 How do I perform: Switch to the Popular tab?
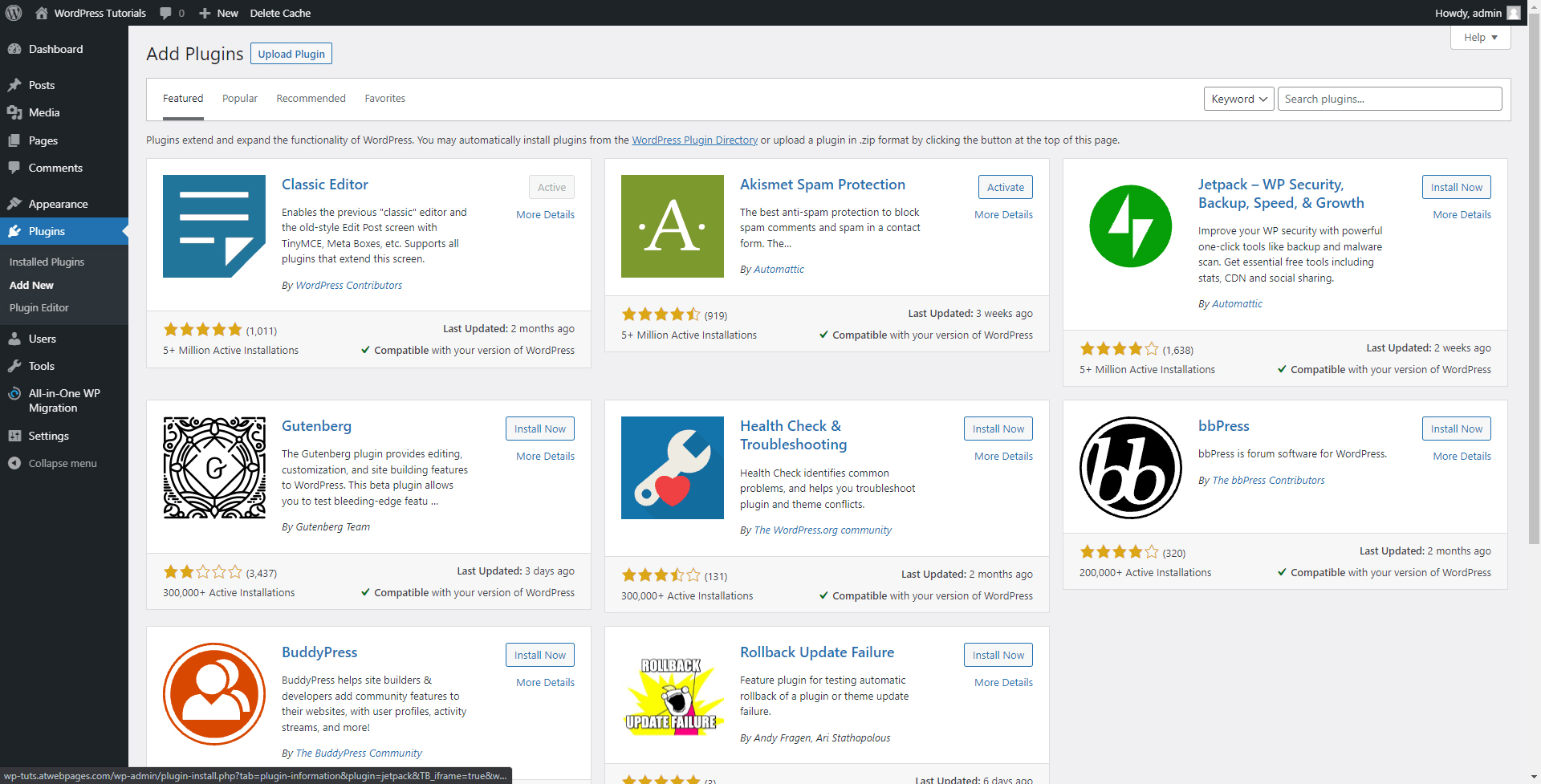(240, 99)
